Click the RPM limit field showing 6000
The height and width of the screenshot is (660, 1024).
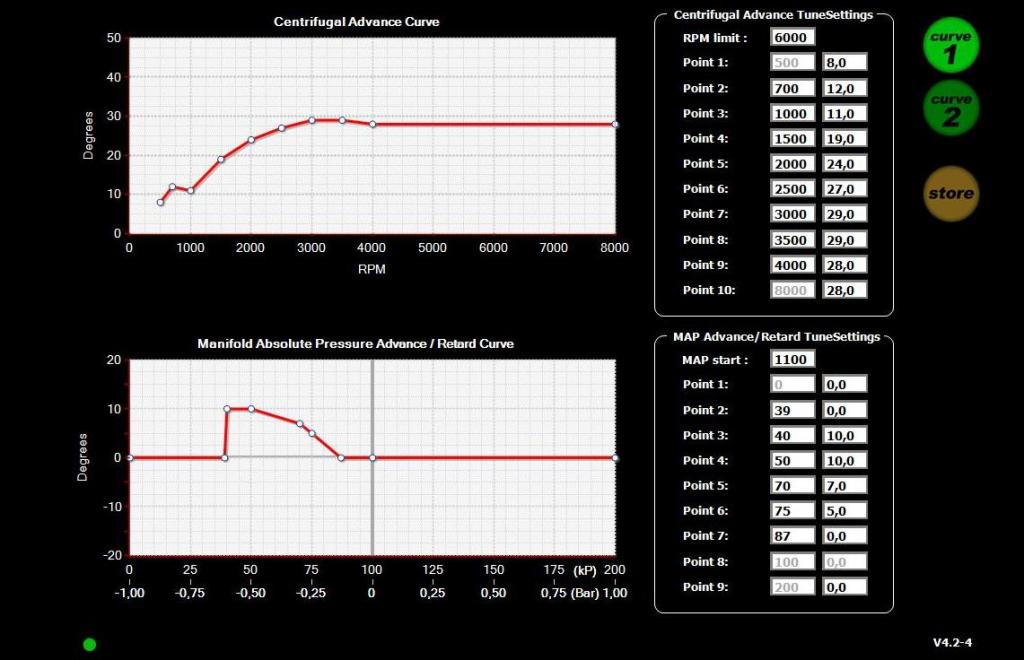794,37
